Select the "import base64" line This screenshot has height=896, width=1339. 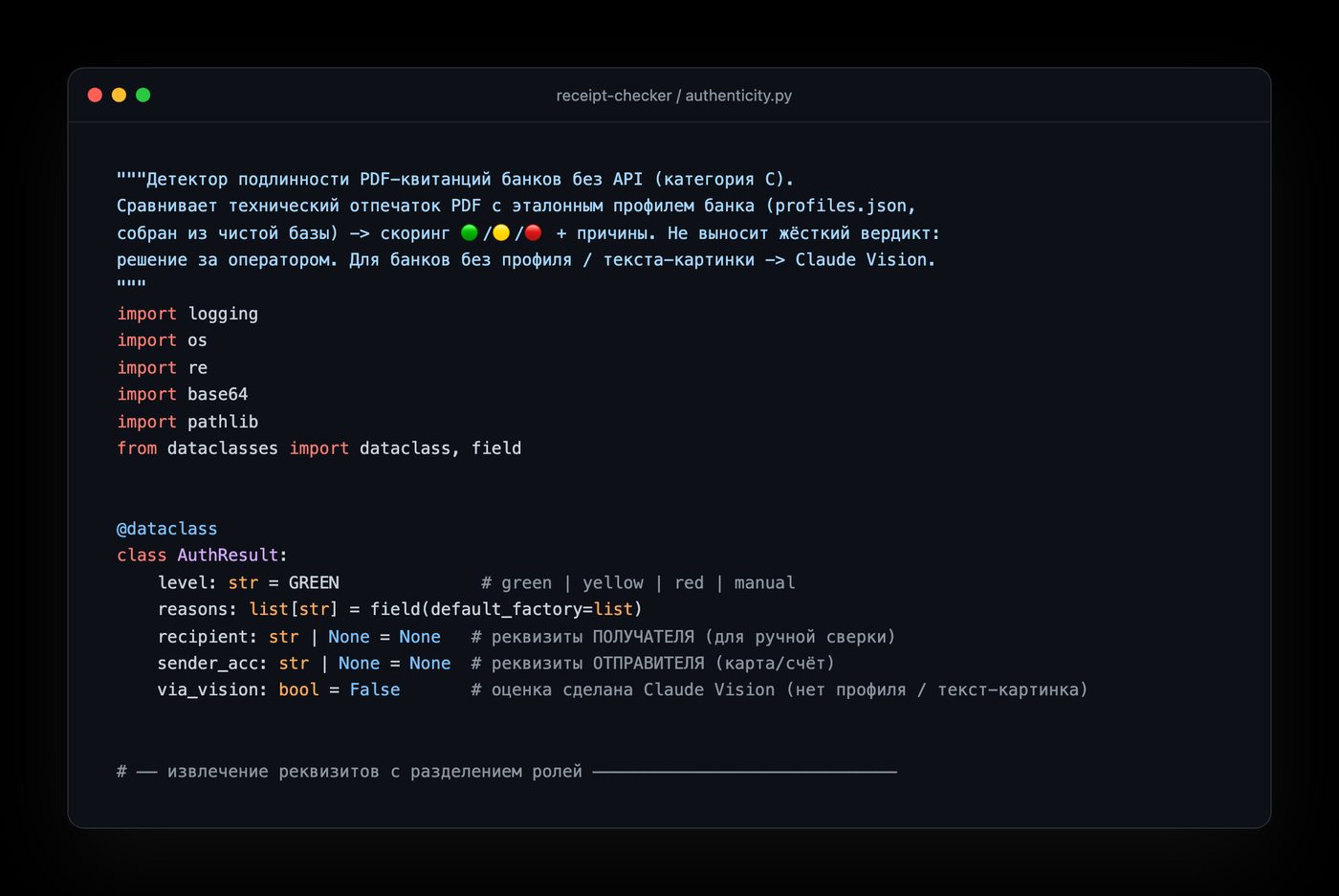pos(183,394)
